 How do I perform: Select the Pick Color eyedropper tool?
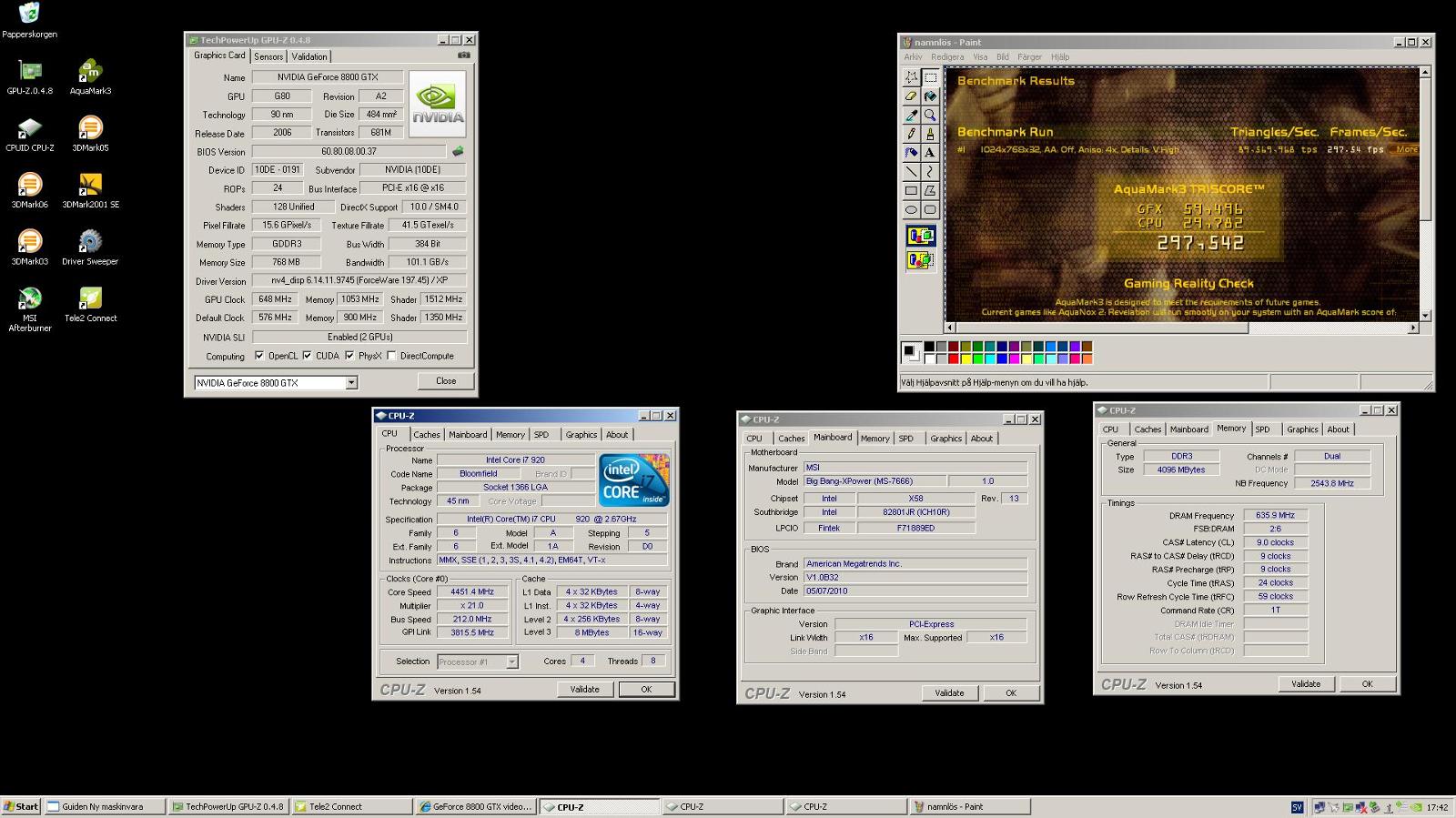pos(911,116)
